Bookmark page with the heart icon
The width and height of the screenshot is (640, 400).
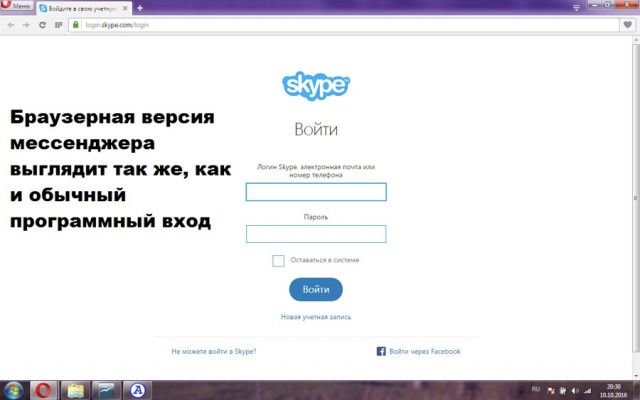[628, 24]
